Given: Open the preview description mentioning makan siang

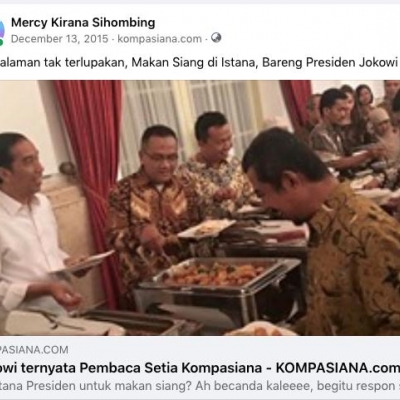Looking at the screenshot, I should (200, 386).
